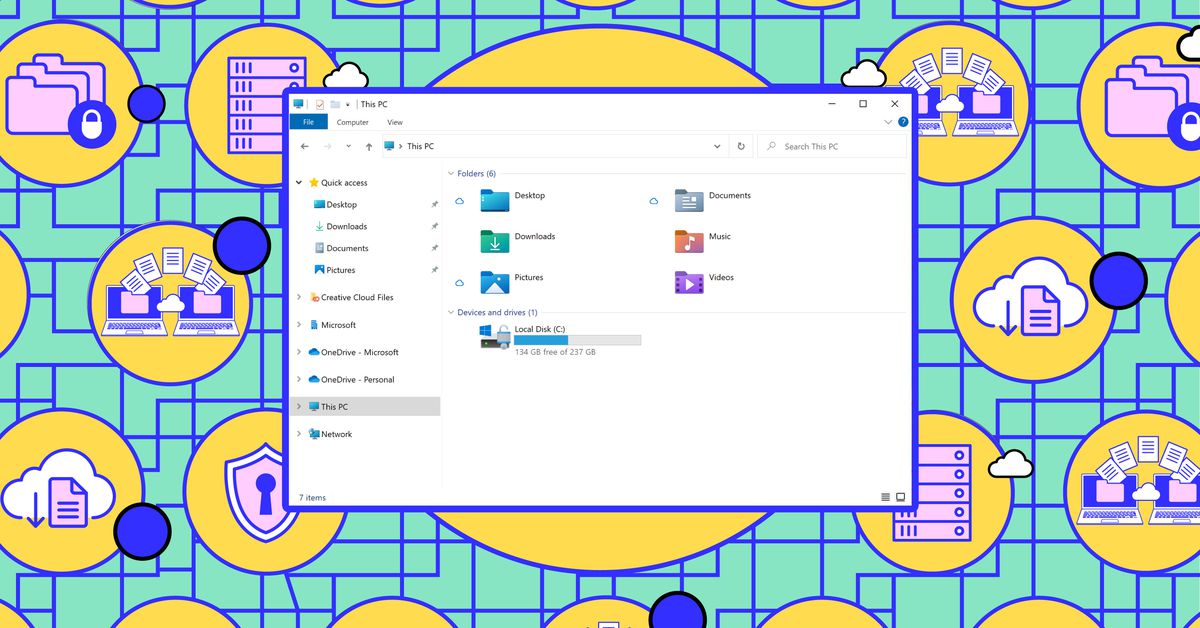Collapse the Quick access tree node

coord(300,183)
